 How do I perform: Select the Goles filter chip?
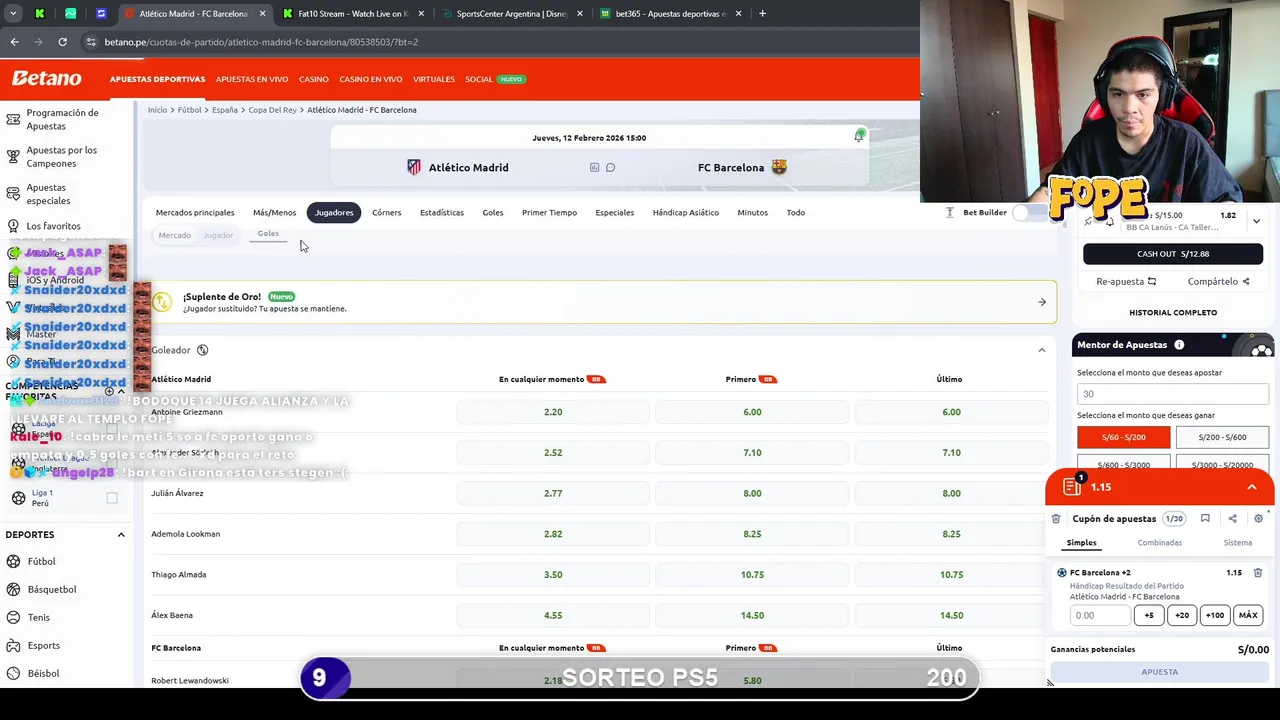pos(268,234)
